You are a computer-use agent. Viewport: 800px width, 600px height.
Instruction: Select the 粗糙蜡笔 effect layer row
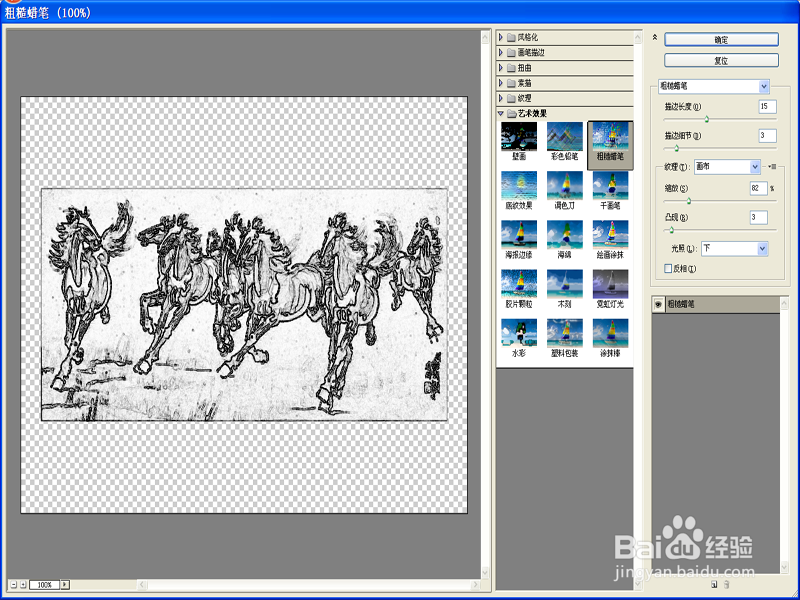(x=716, y=304)
